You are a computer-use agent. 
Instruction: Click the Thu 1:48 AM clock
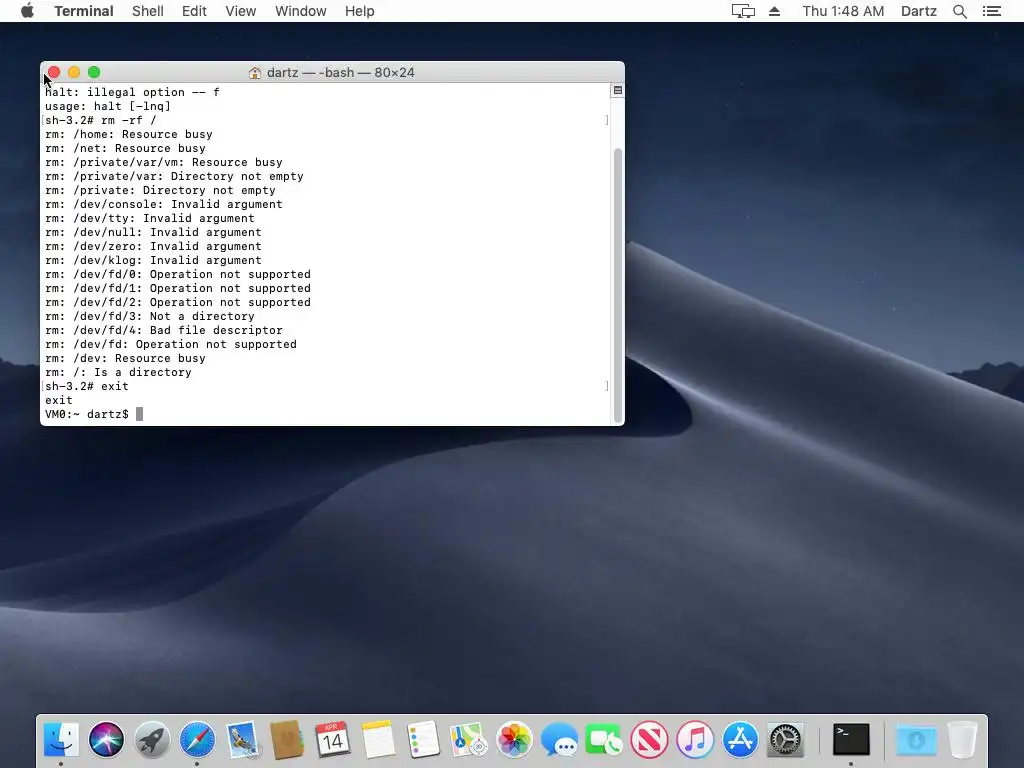843,11
